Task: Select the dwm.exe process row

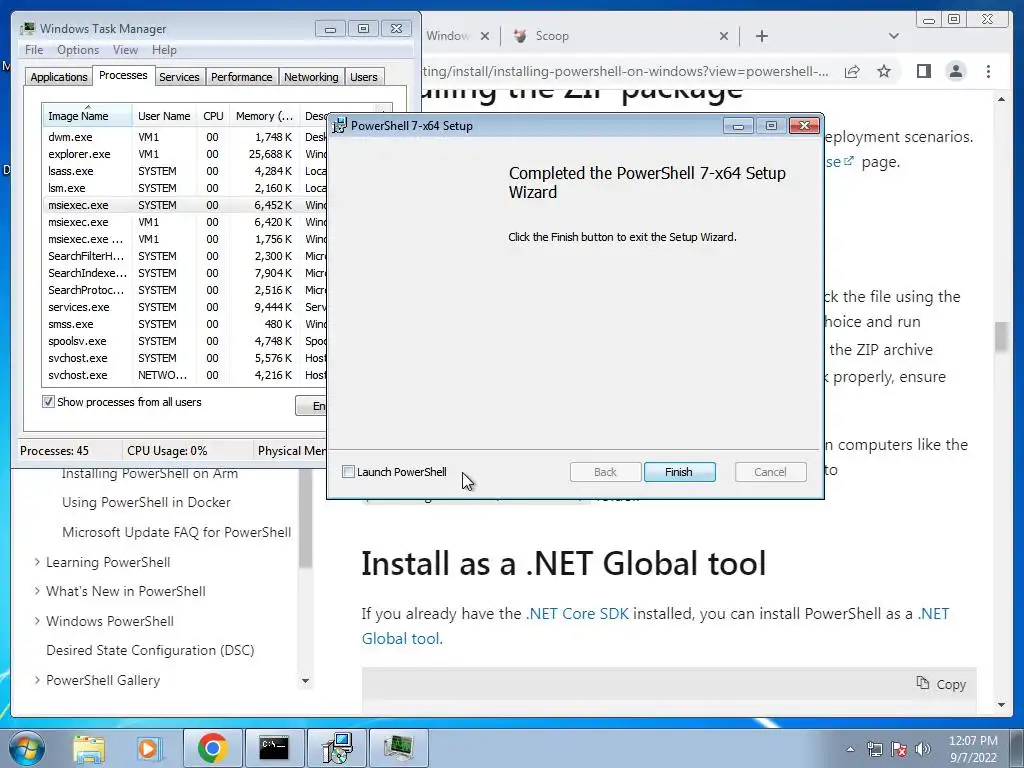Action: coord(184,137)
